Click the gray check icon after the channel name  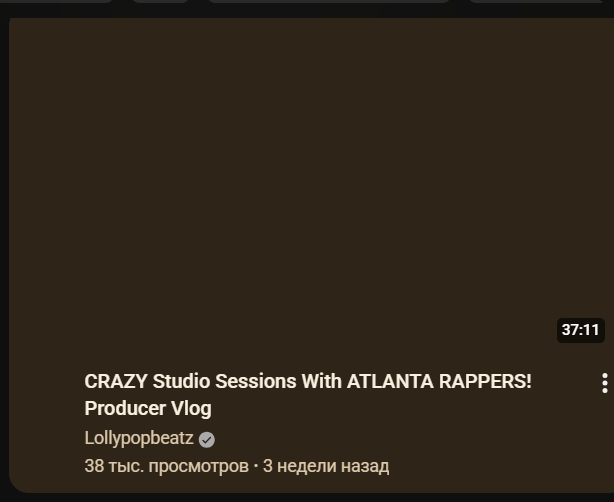coord(207,439)
